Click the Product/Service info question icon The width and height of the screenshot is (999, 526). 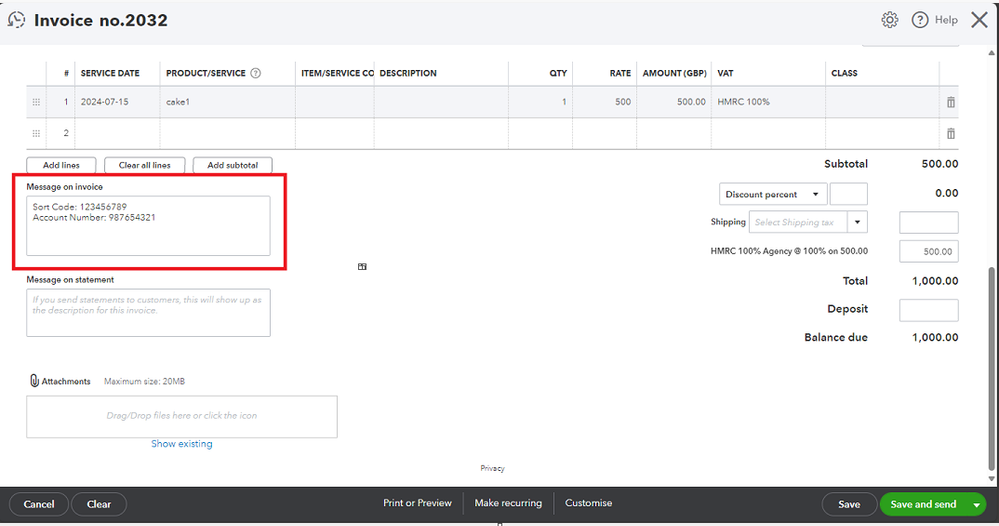(255, 73)
